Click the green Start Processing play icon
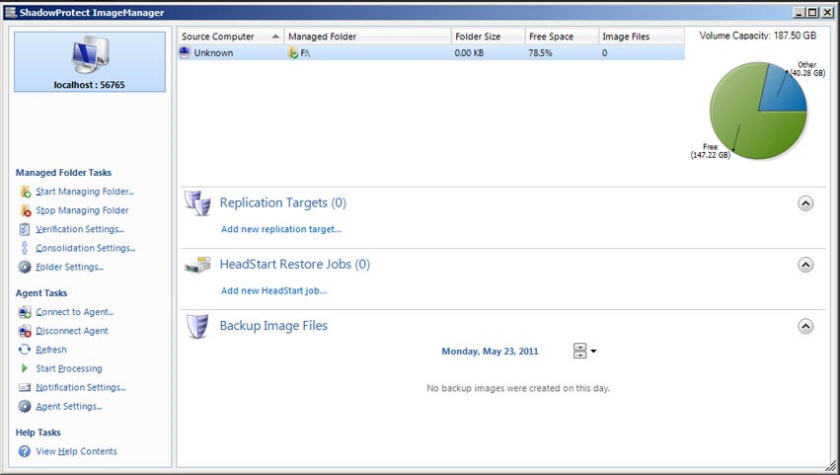Screen dimensions: 840x475 click(x=24, y=368)
